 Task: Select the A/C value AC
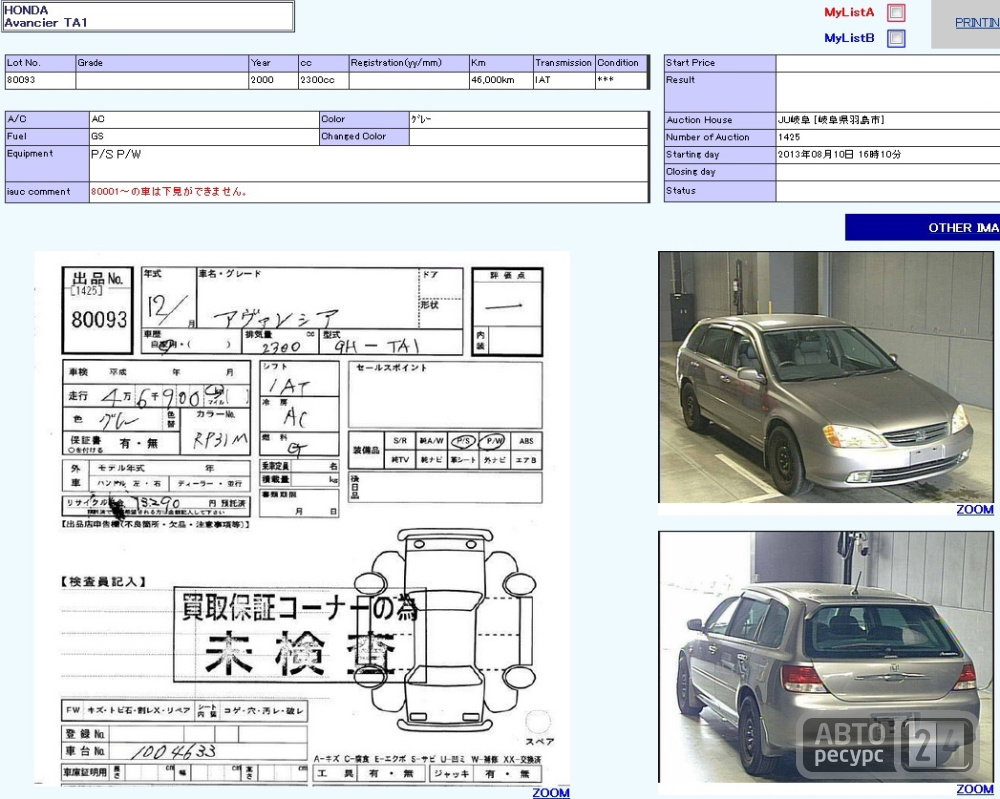[98, 119]
